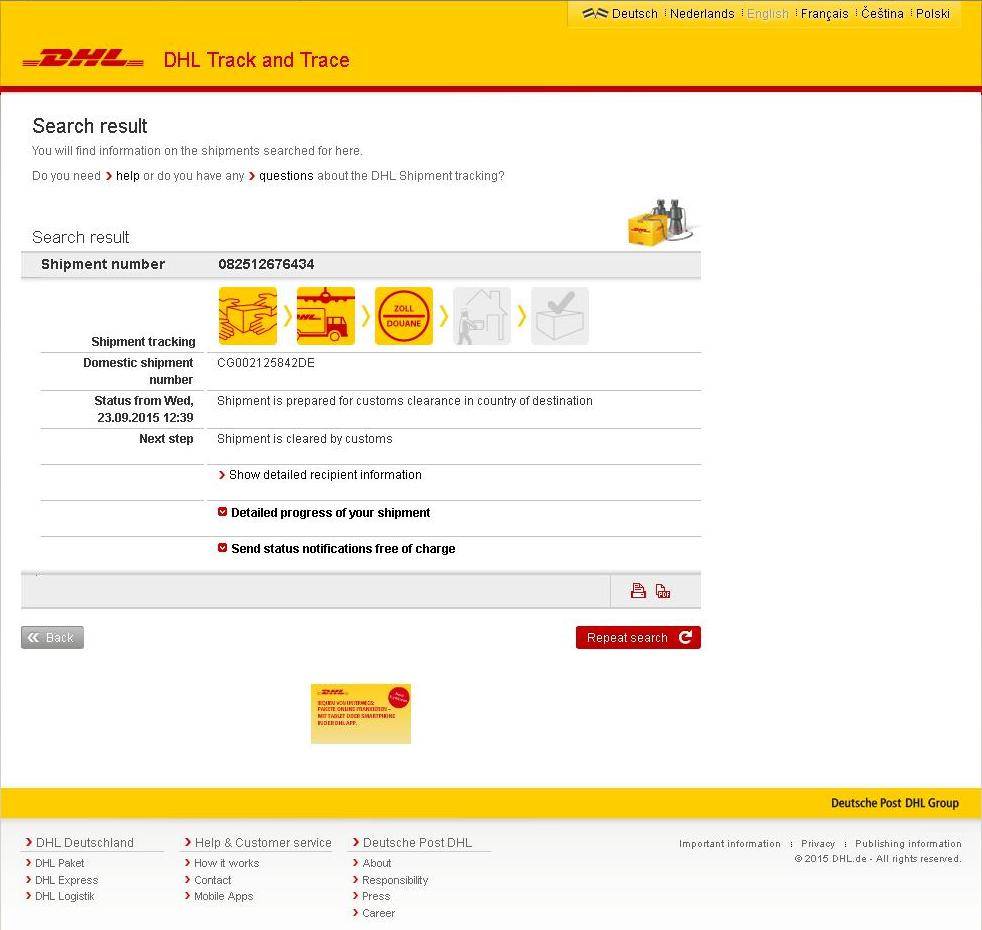
Task: Click the Repeat search button
Action: tap(638, 638)
